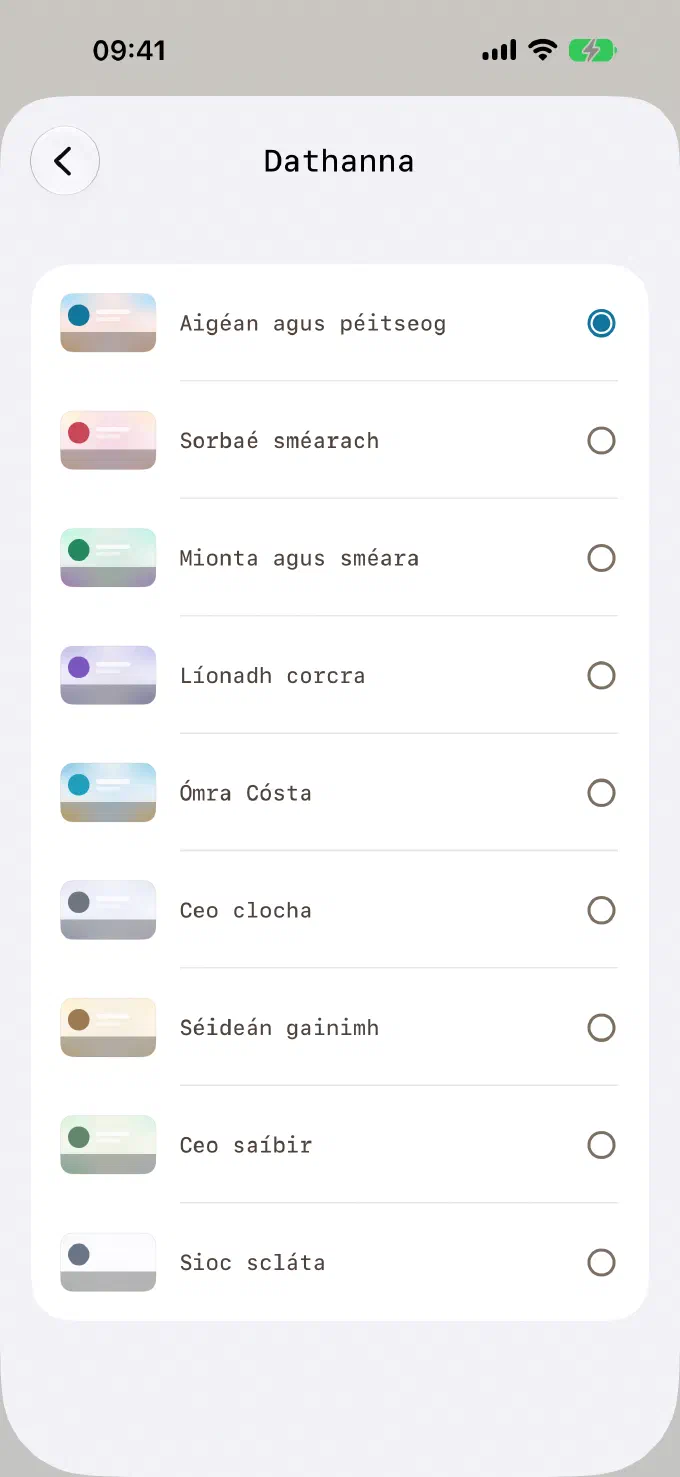This screenshot has height=1477, width=680.
Task: Tap the Ómra Cósta theme preview thumbnail
Action: point(108,793)
